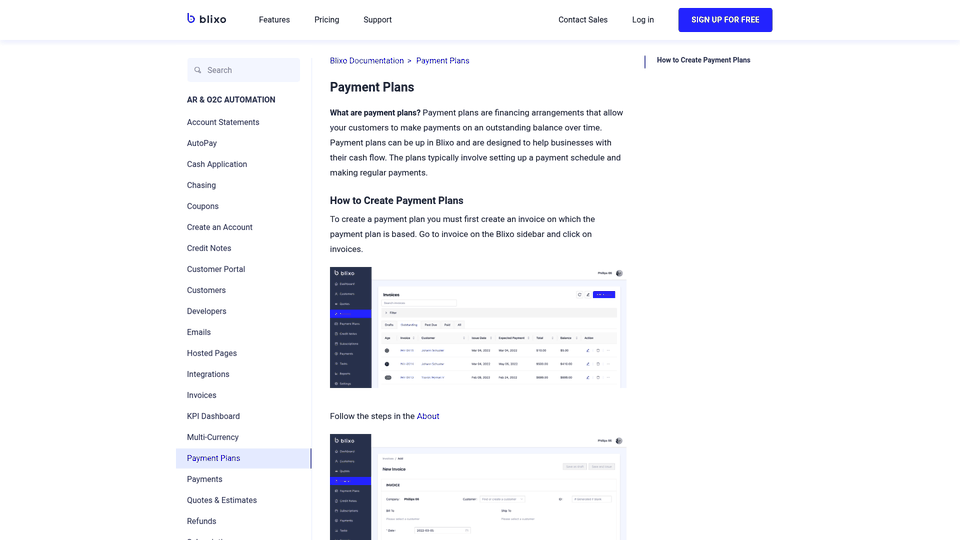Viewport: 960px width, 540px height.
Task: Open Customer Portal documentation
Action: tap(216, 269)
